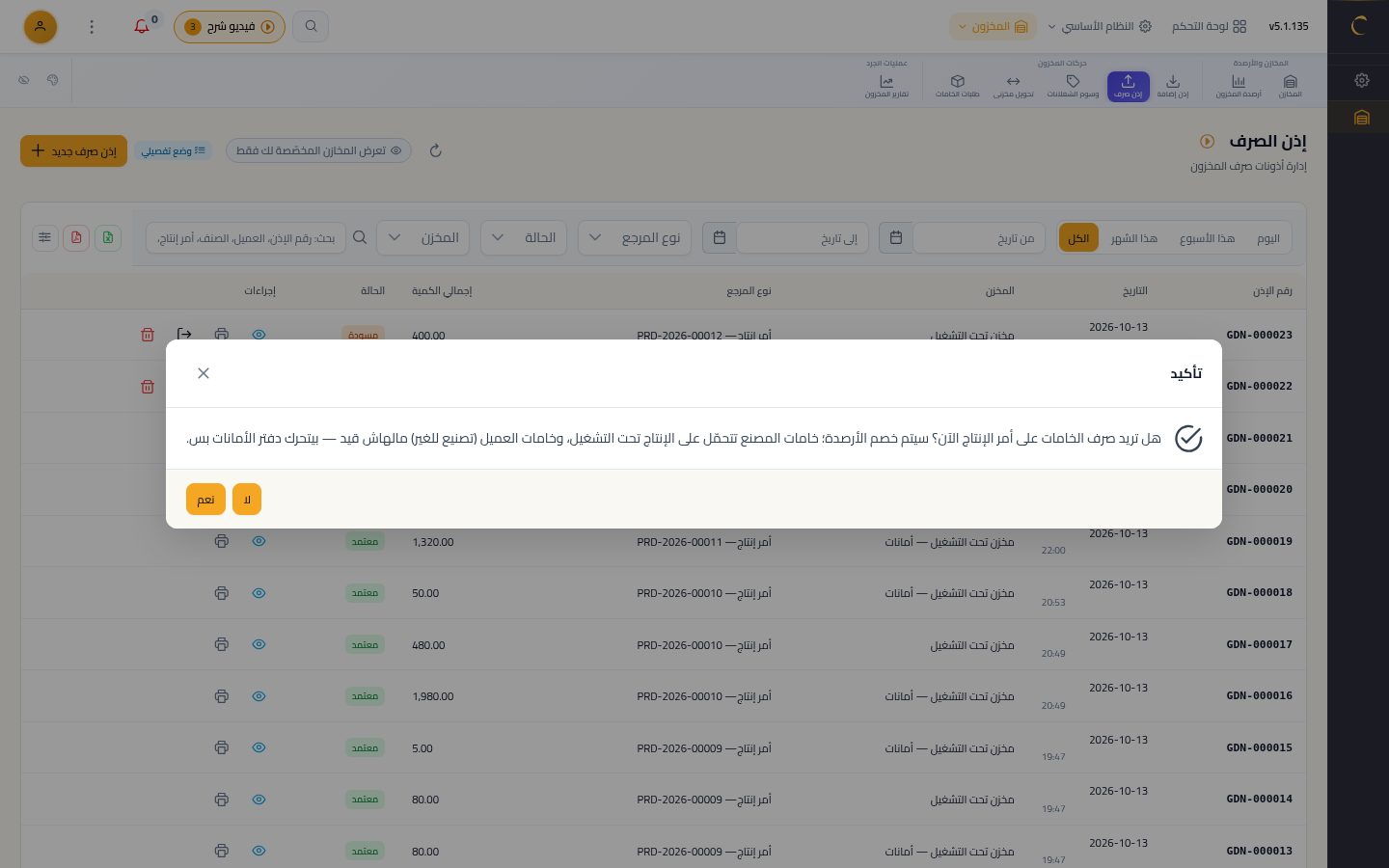1389x868 pixels.
Task: Click the refresh icon beside the filter chip
Action: pyautogui.click(x=435, y=150)
